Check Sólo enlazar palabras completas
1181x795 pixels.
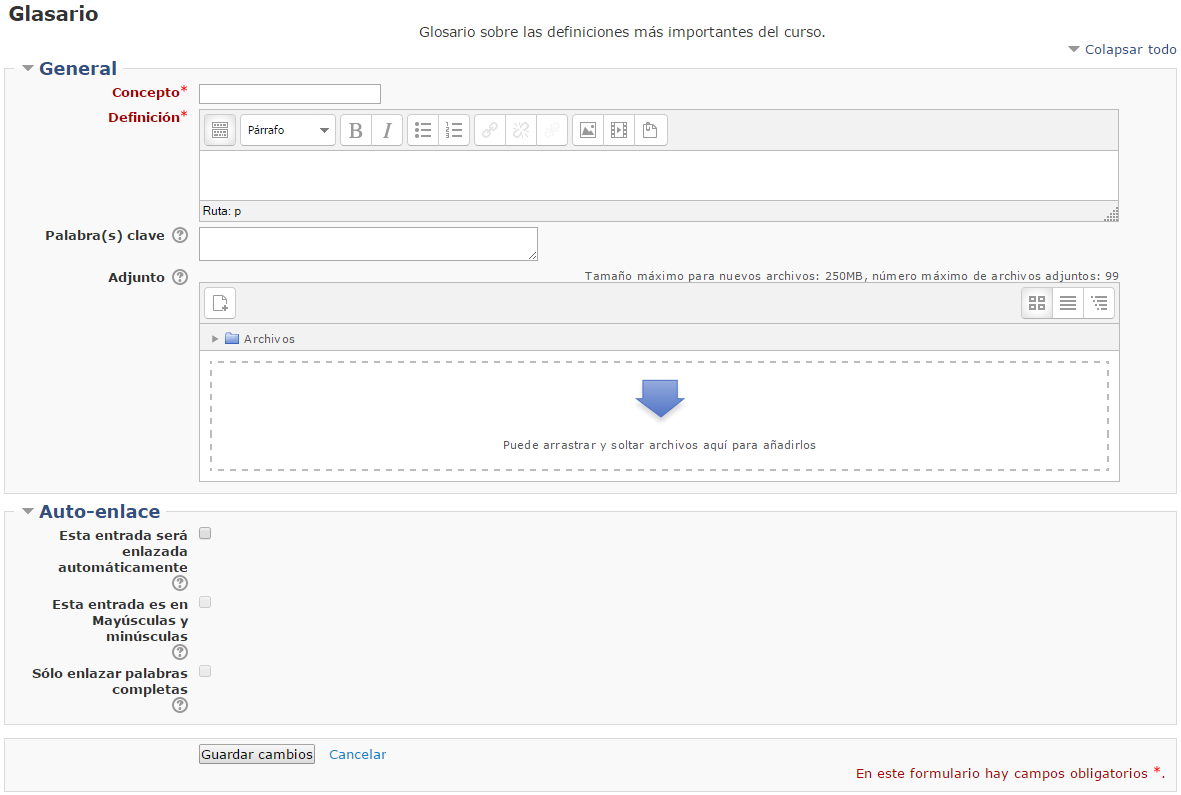click(x=205, y=671)
